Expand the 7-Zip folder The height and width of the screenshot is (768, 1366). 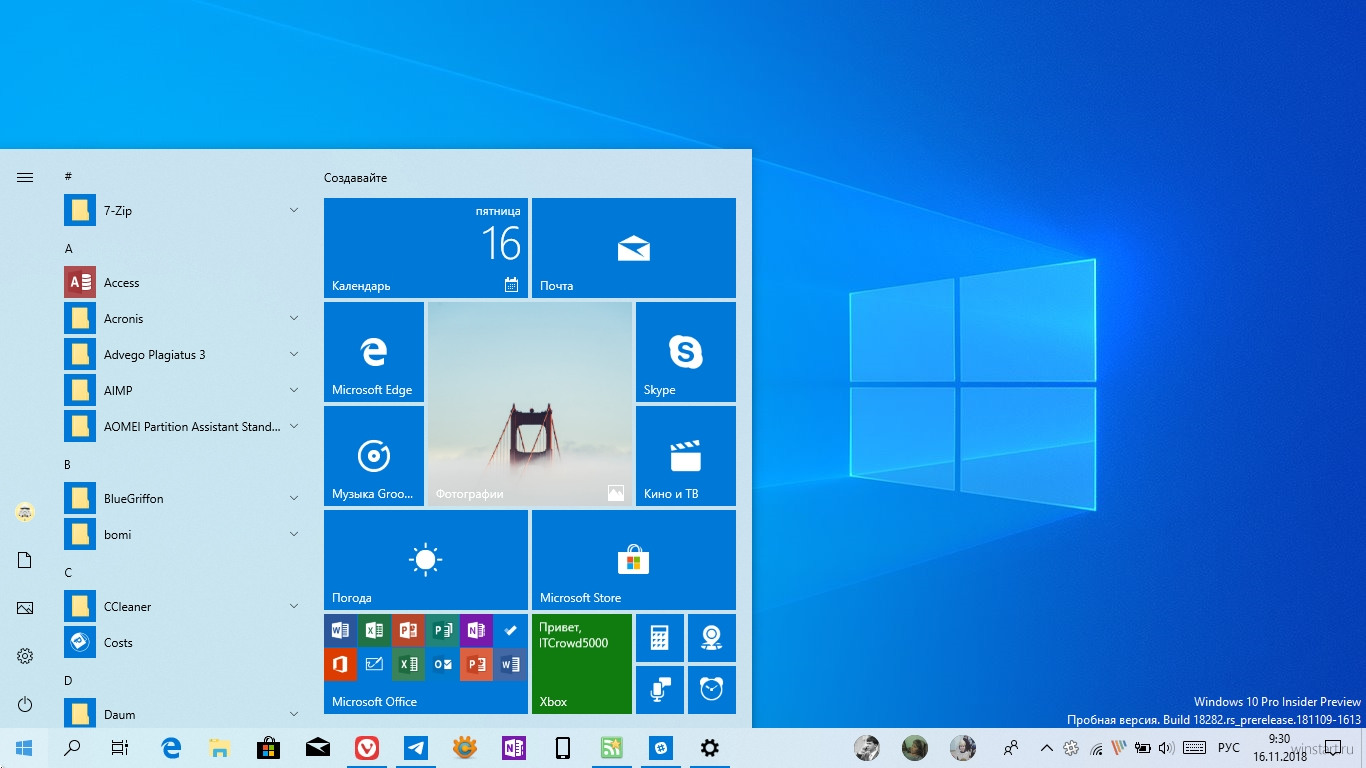(183, 211)
